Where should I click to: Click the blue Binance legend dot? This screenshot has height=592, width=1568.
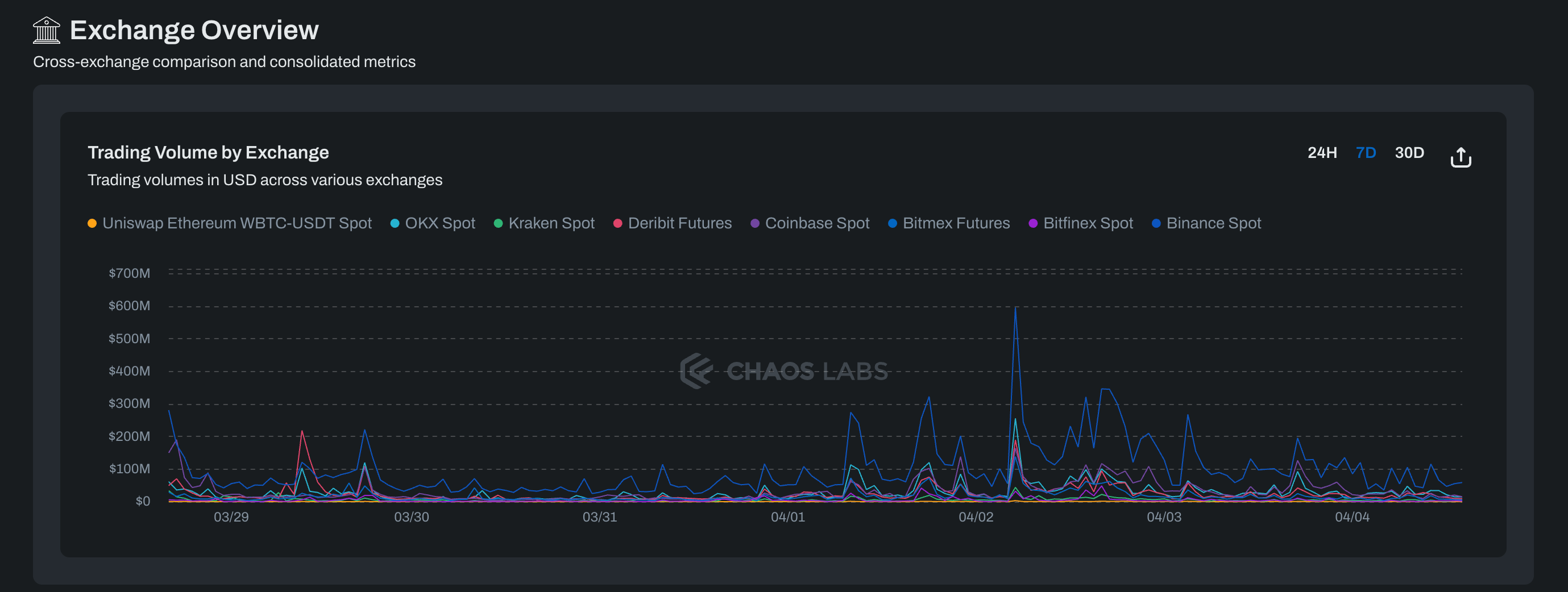pyautogui.click(x=1156, y=223)
